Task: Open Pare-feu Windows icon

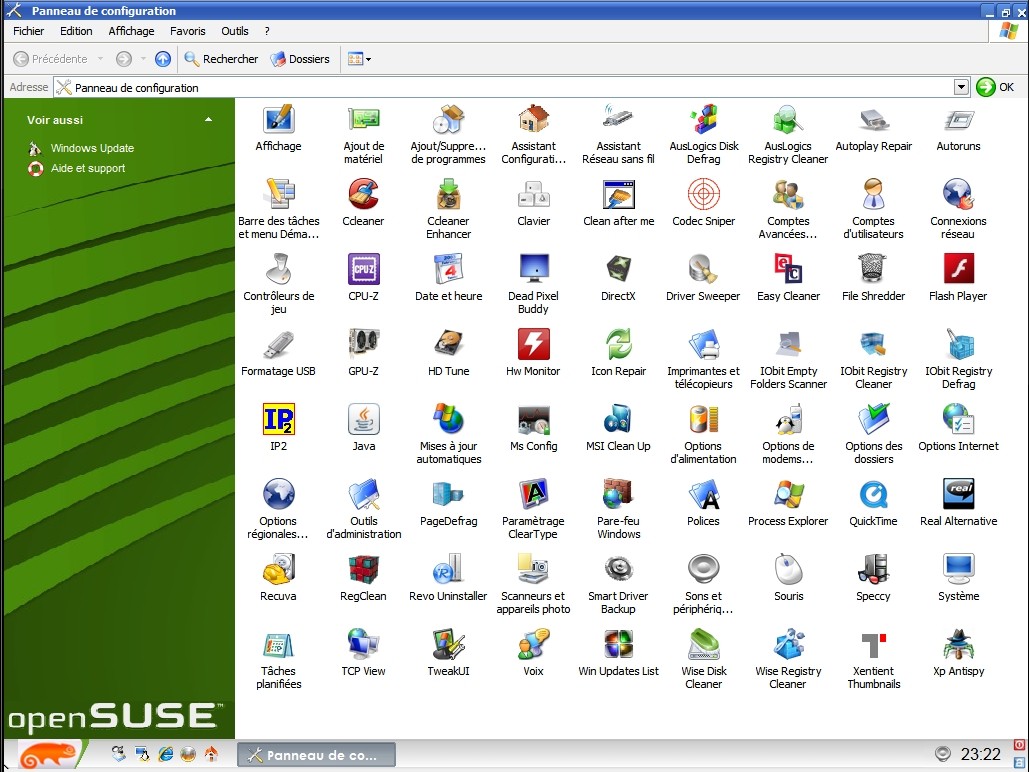Action: pos(618,494)
